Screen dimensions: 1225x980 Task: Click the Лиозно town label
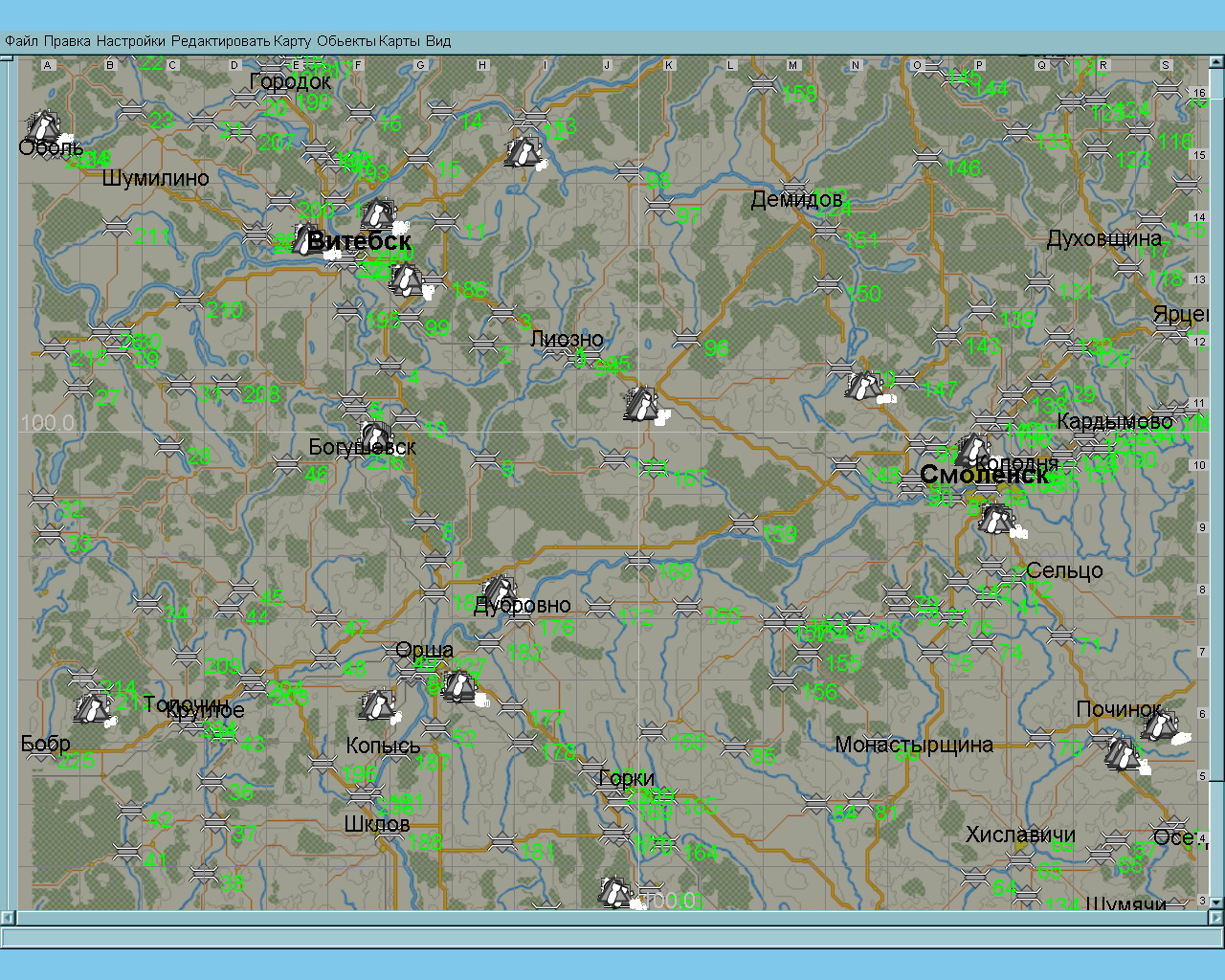567,339
